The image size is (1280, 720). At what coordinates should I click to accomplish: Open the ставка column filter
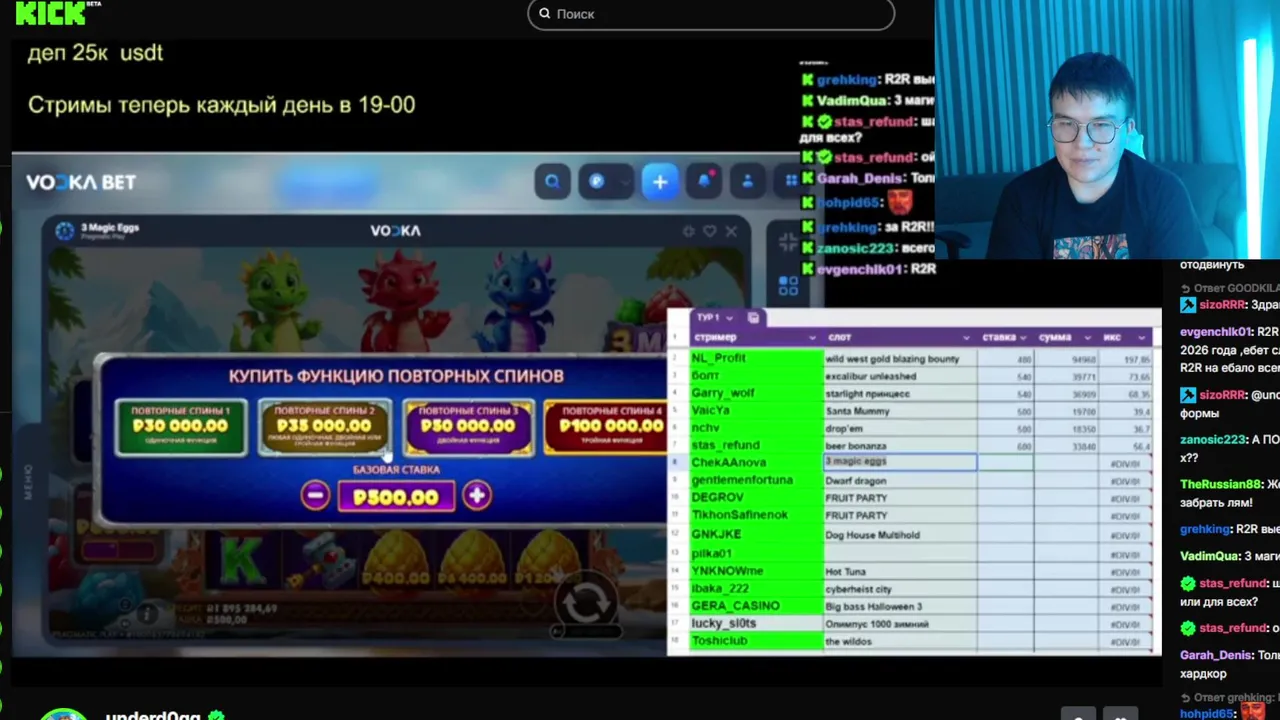tap(1023, 338)
